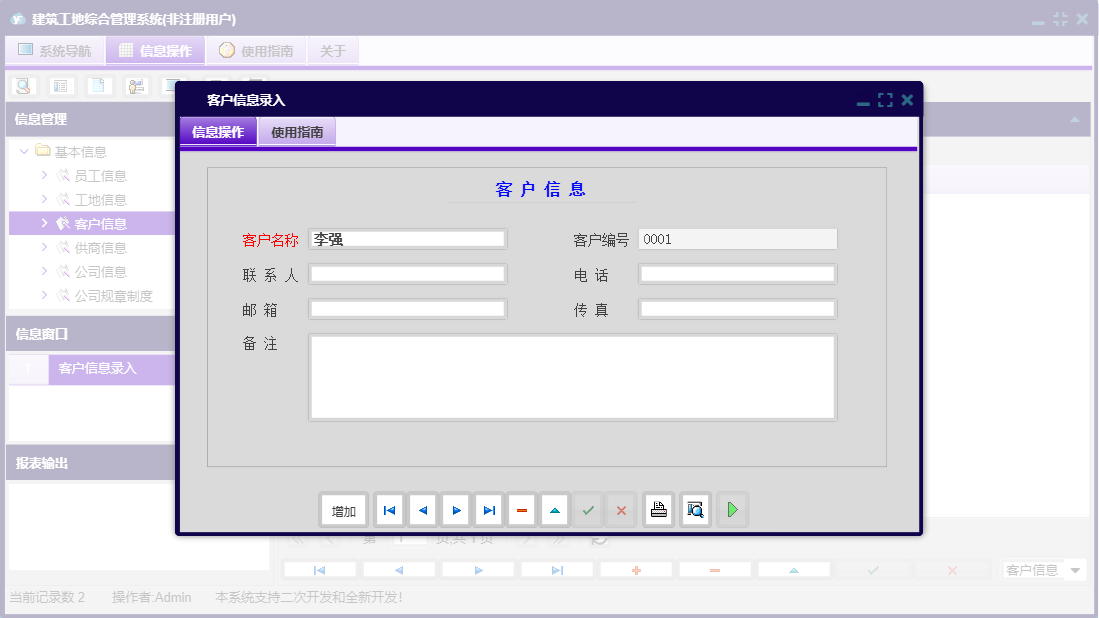This screenshot has width=1099, height=618.
Task: Collapse the 基本信息 folder
Action: click(x=23, y=151)
